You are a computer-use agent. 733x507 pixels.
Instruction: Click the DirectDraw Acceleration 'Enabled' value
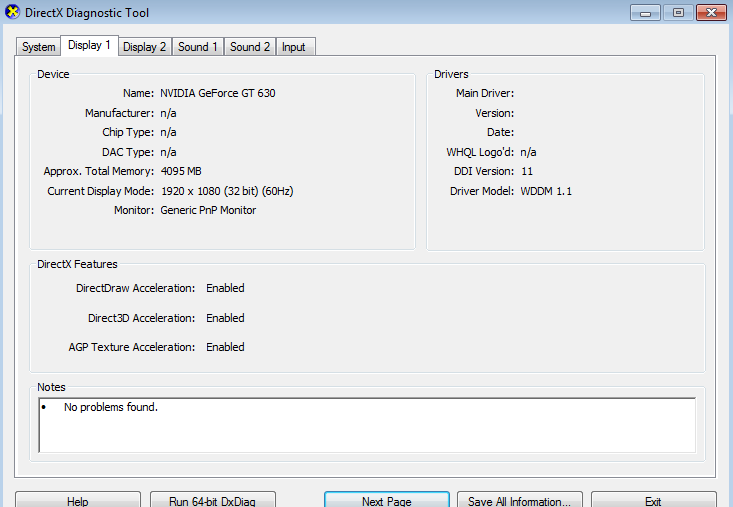coord(225,288)
